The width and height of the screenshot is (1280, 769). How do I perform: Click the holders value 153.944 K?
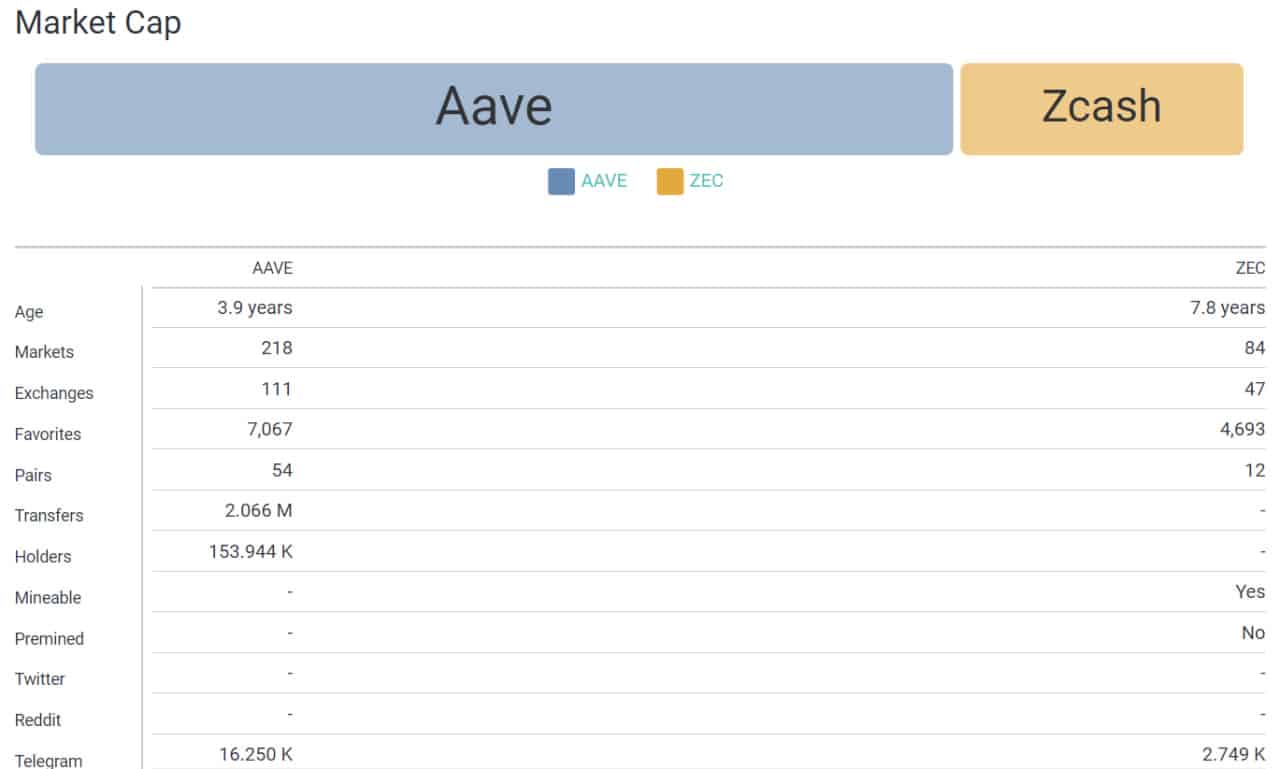pyautogui.click(x=251, y=552)
